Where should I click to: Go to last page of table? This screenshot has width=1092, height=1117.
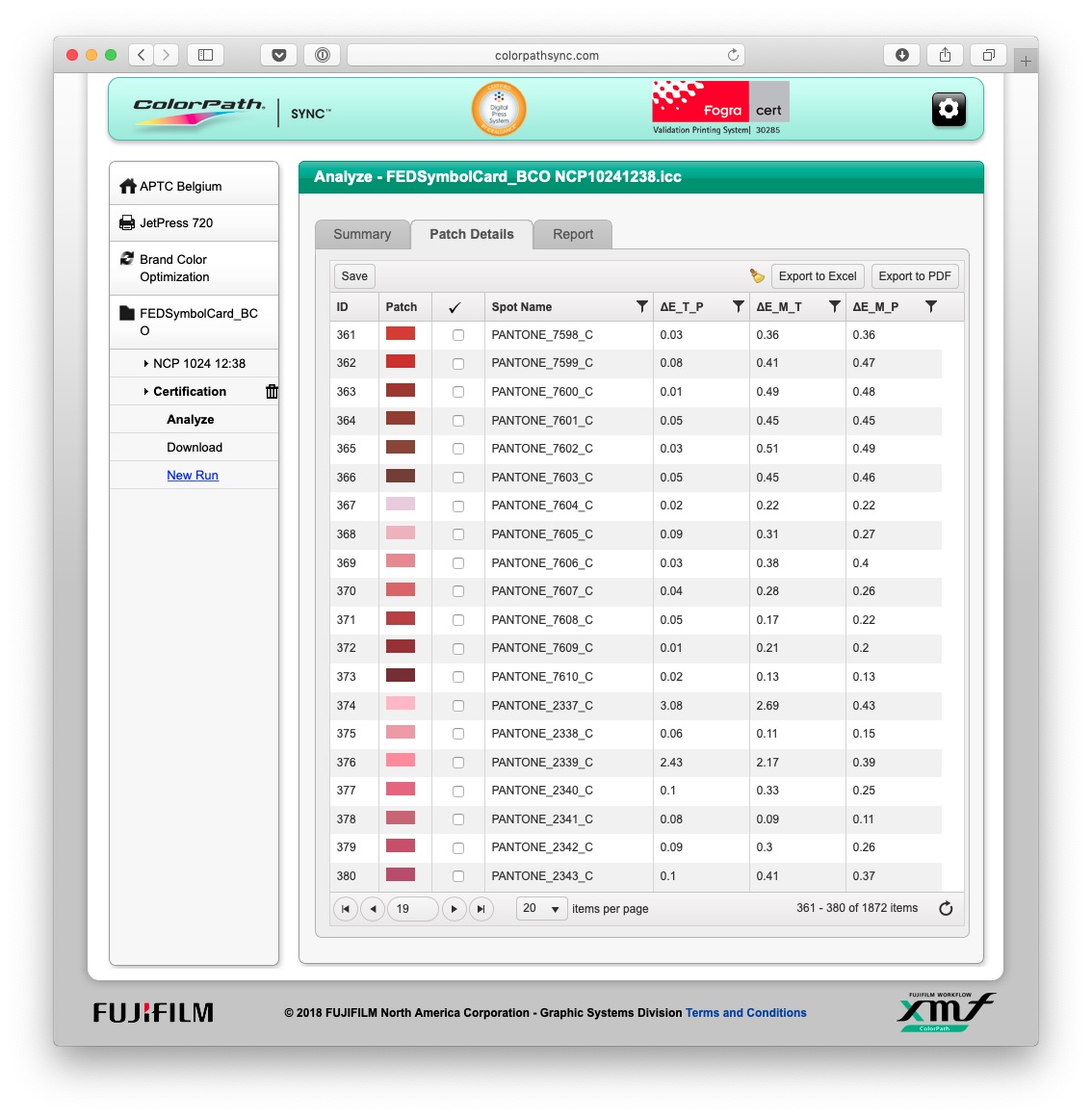(x=481, y=909)
